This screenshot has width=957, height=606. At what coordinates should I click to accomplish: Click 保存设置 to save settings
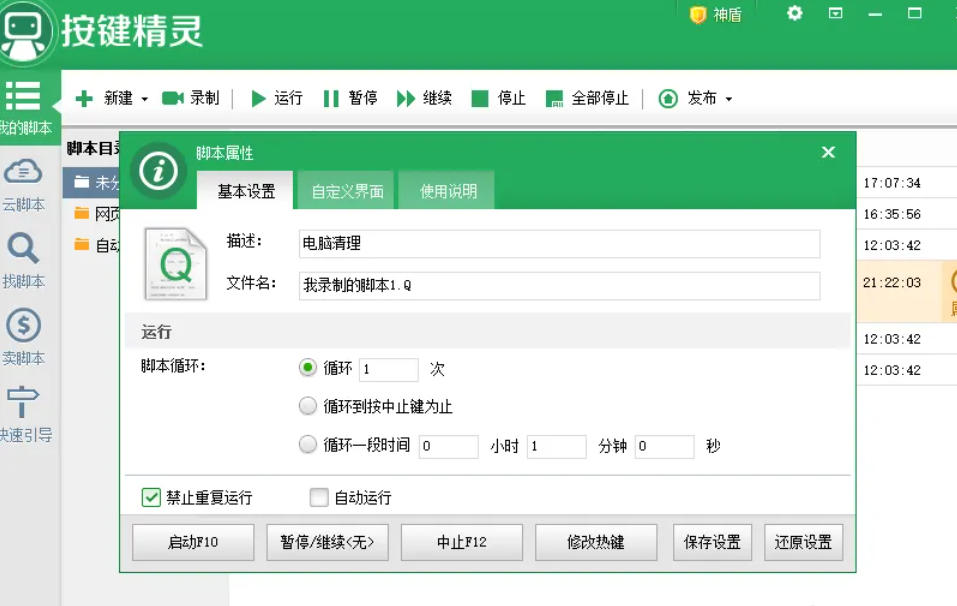pyautogui.click(x=711, y=541)
